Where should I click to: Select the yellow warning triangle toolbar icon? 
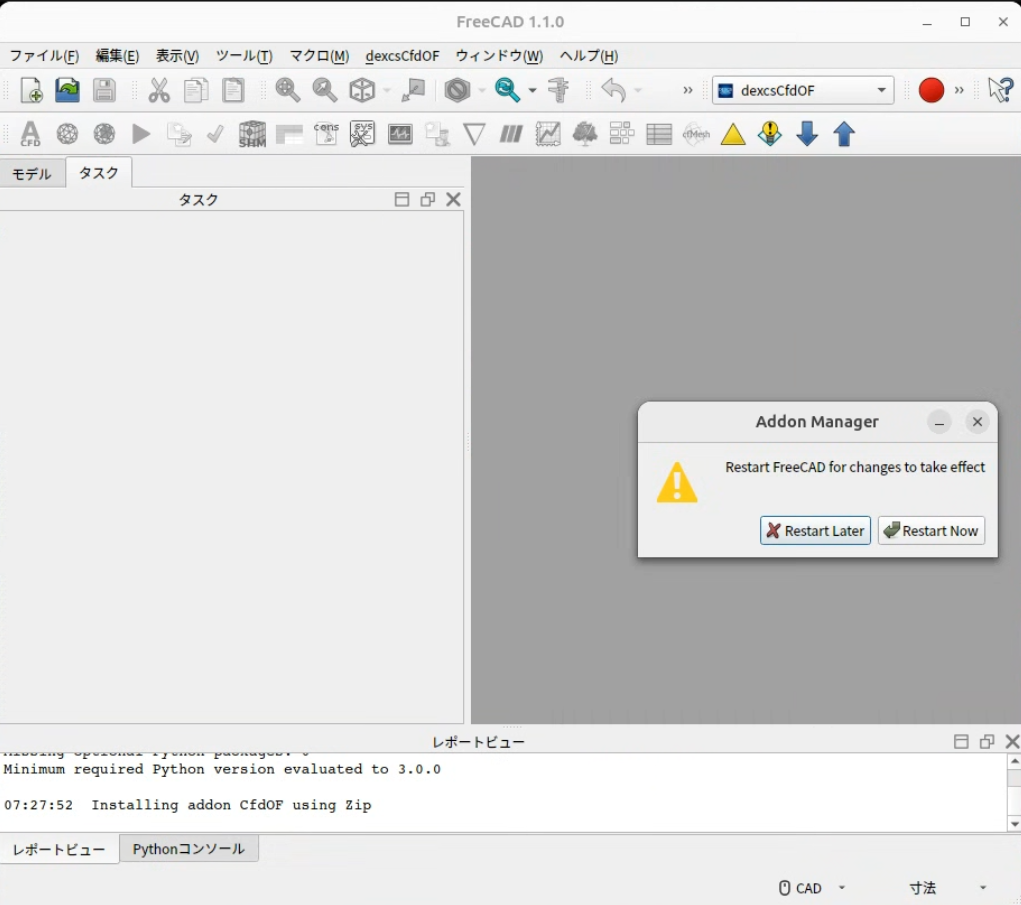tap(733, 134)
